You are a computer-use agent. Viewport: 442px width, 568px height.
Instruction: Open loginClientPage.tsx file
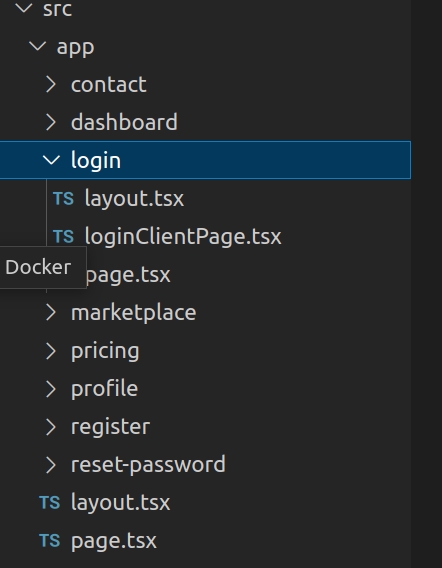tap(183, 237)
